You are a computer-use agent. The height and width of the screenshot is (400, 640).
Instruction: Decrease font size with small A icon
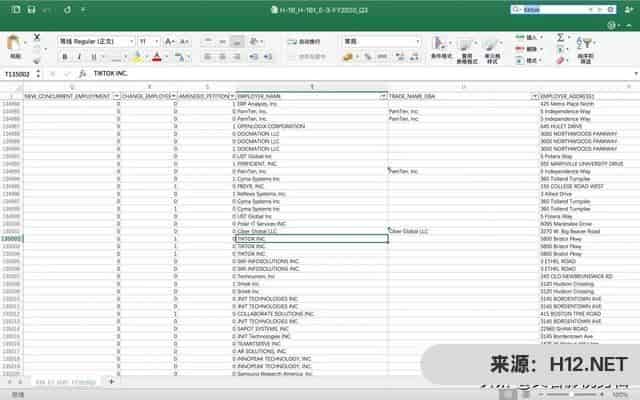coord(184,41)
